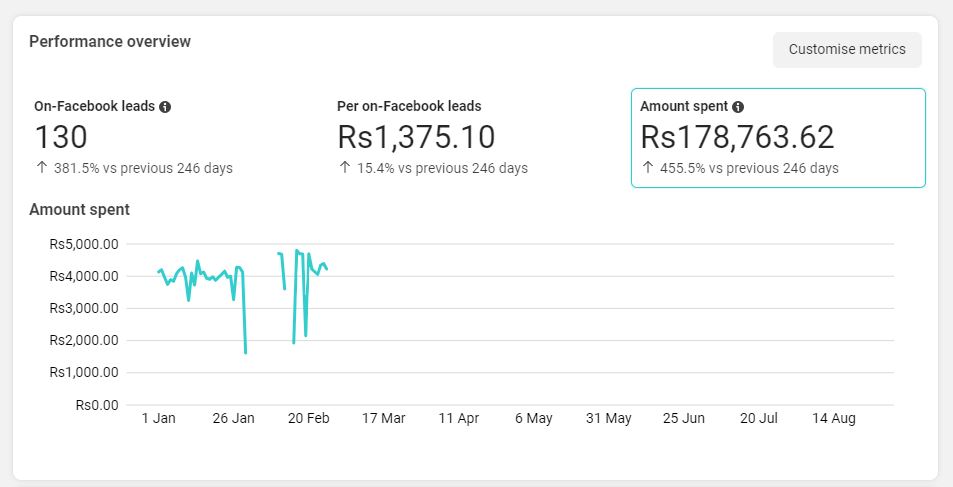Click the 14 Aug axis label

[x=834, y=418]
